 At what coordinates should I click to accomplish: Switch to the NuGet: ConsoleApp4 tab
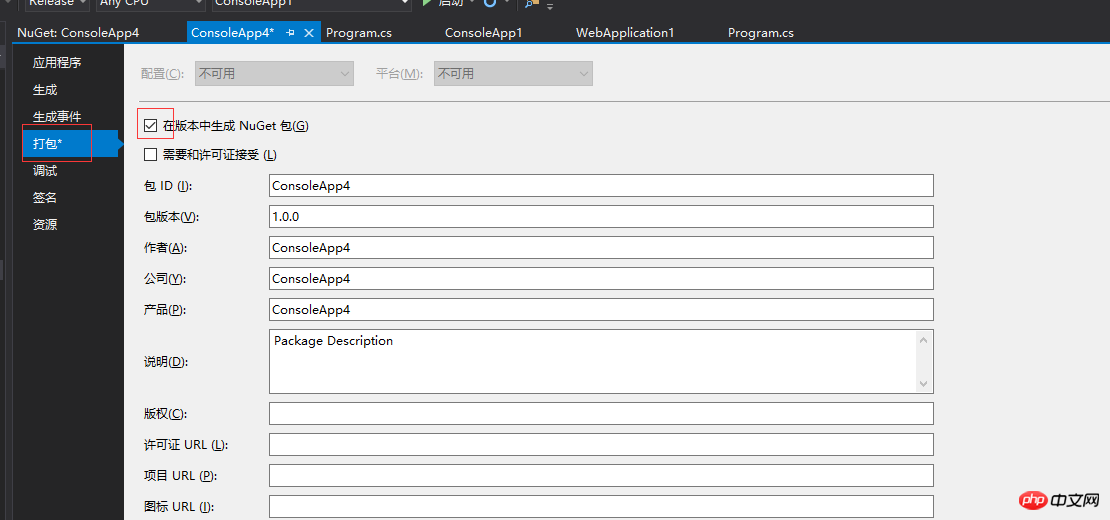click(79, 33)
